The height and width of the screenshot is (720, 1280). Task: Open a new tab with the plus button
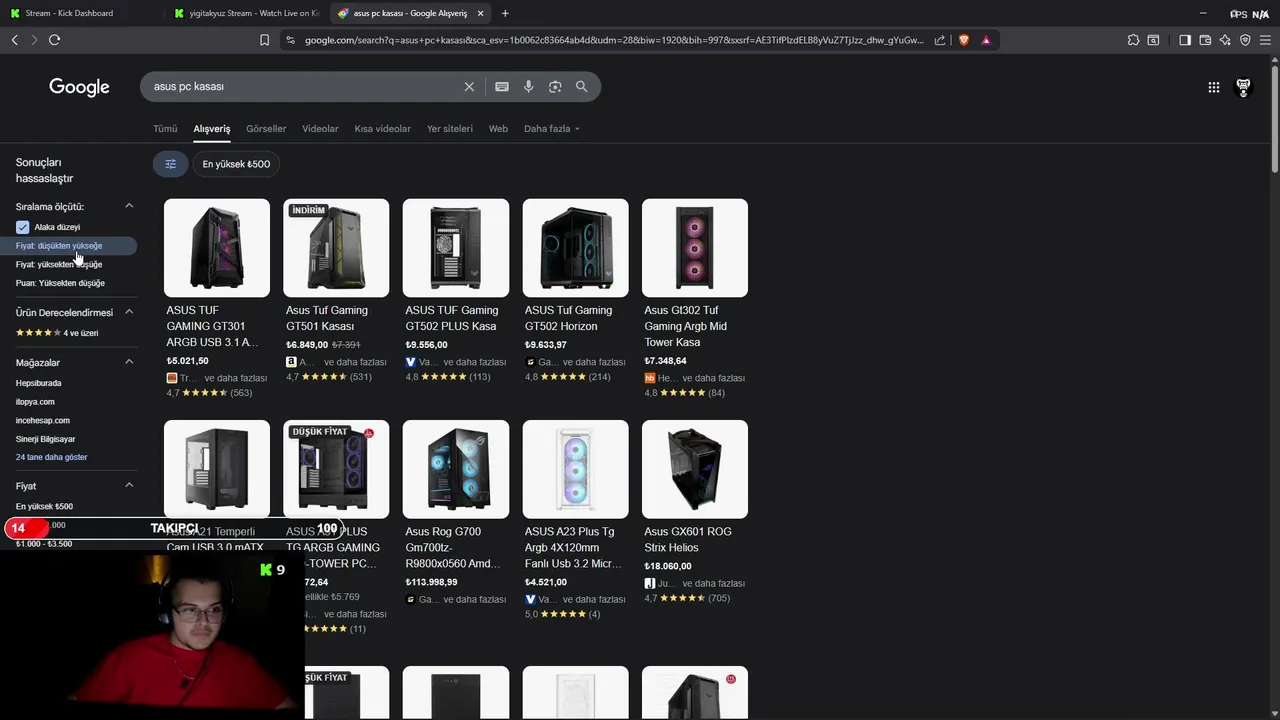[x=504, y=13]
